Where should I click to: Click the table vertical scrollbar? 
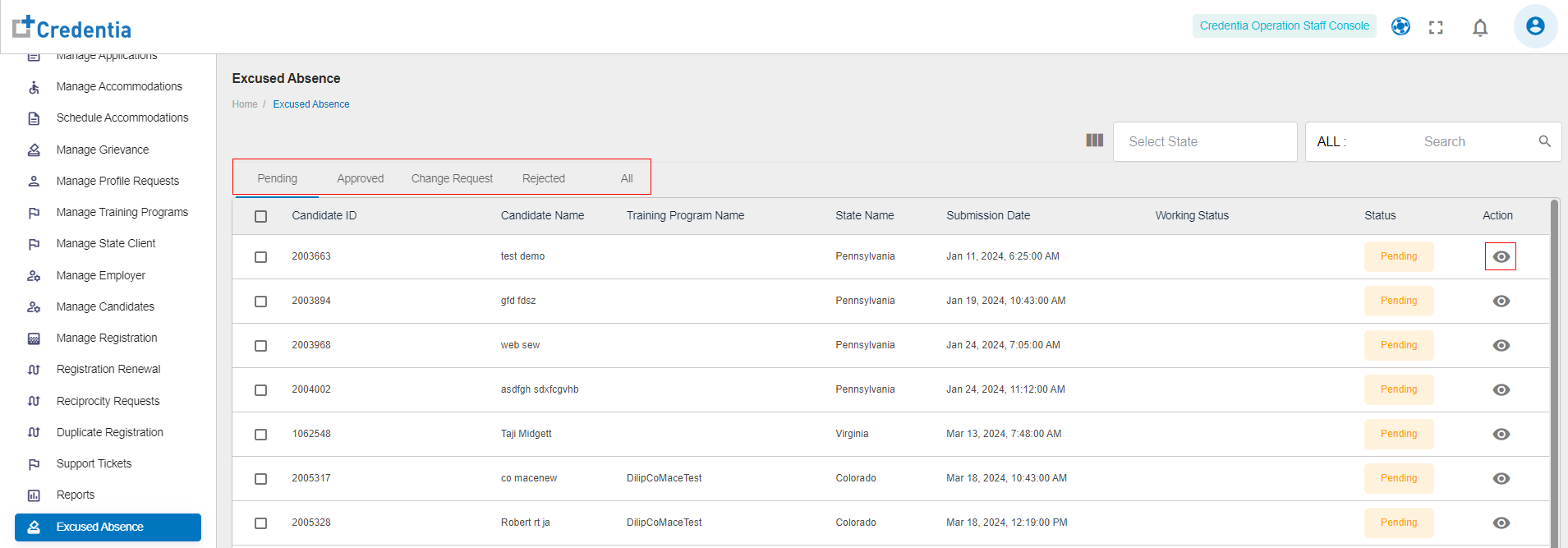(x=1554, y=370)
